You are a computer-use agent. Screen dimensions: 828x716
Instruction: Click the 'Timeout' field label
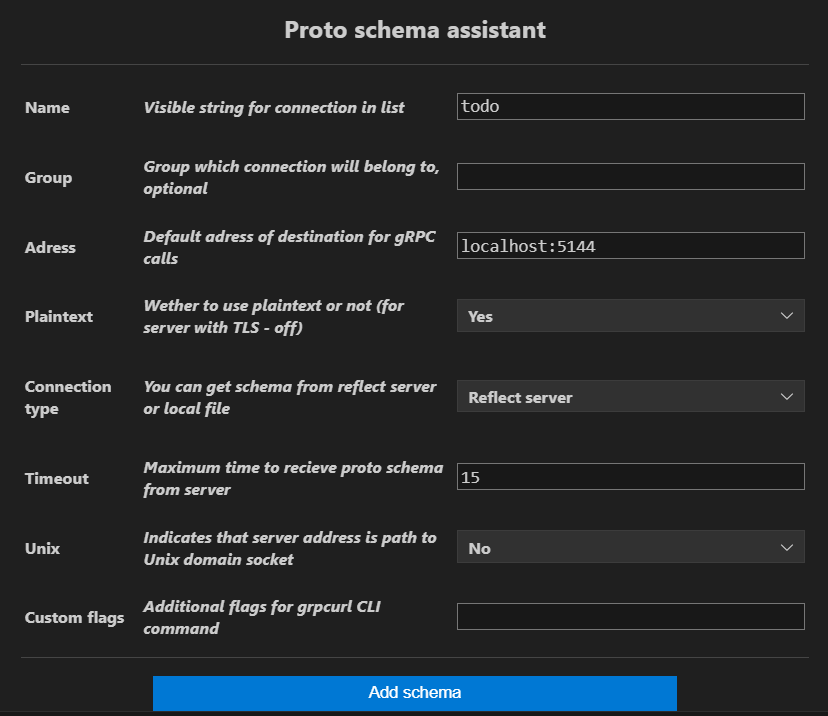pos(56,479)
